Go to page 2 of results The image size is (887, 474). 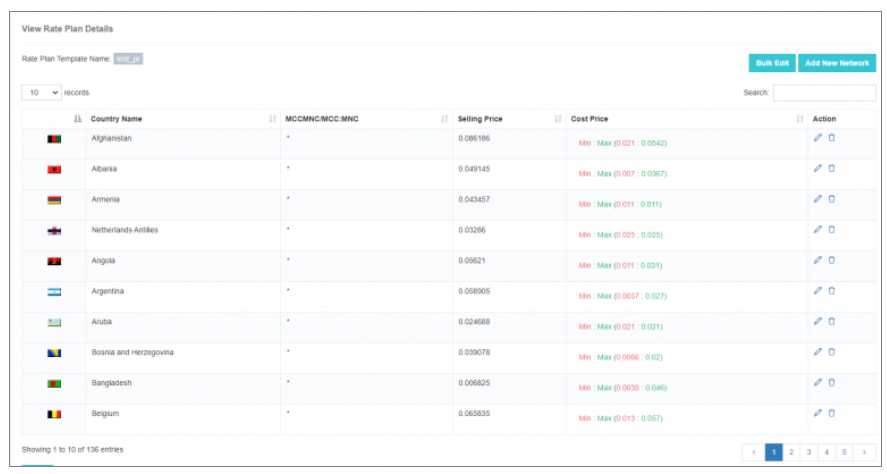coord(790,452)
